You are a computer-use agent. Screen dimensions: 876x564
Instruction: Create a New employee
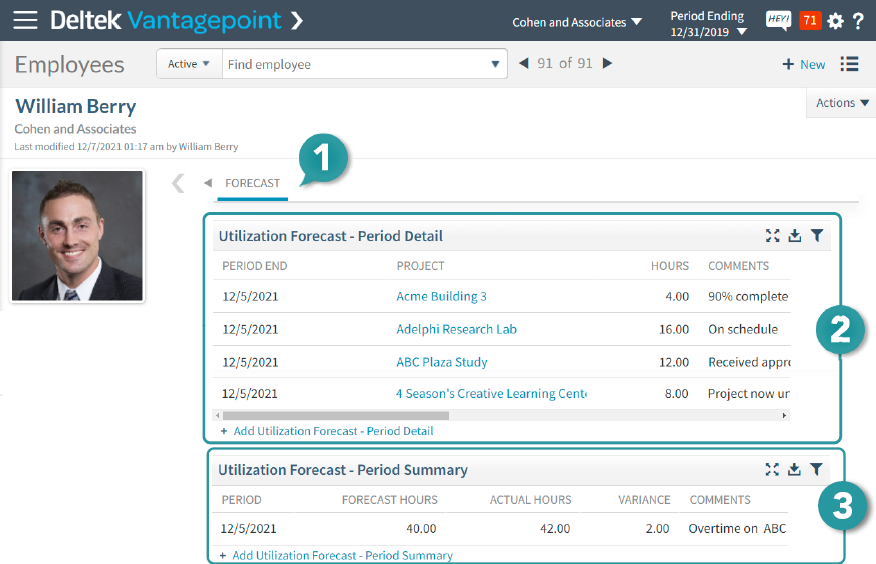tap(803, 65)
